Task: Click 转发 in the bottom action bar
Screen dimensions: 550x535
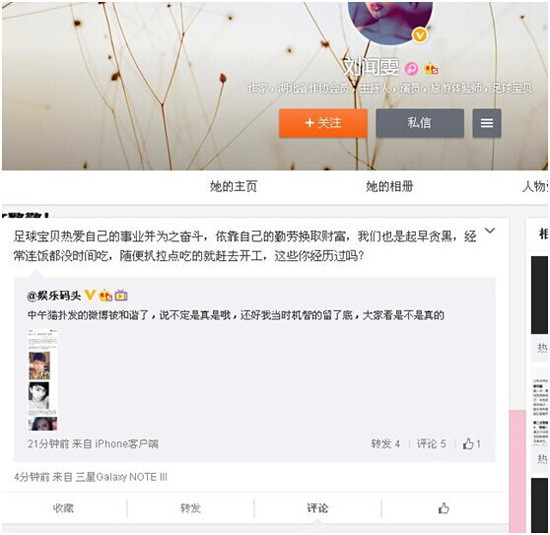Action: pyautogui.click(x=190, y=508)
